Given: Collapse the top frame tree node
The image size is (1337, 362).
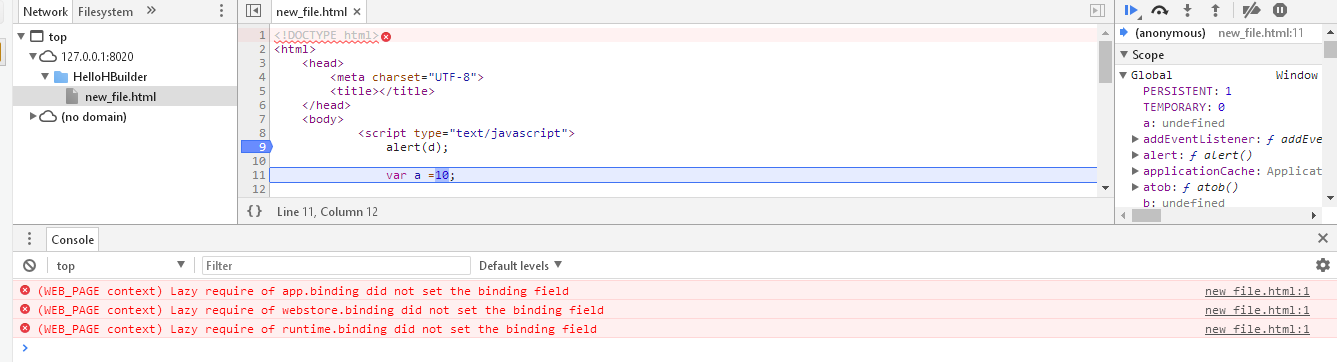Looking at the screenshot, I should click(x=22, y=37).
